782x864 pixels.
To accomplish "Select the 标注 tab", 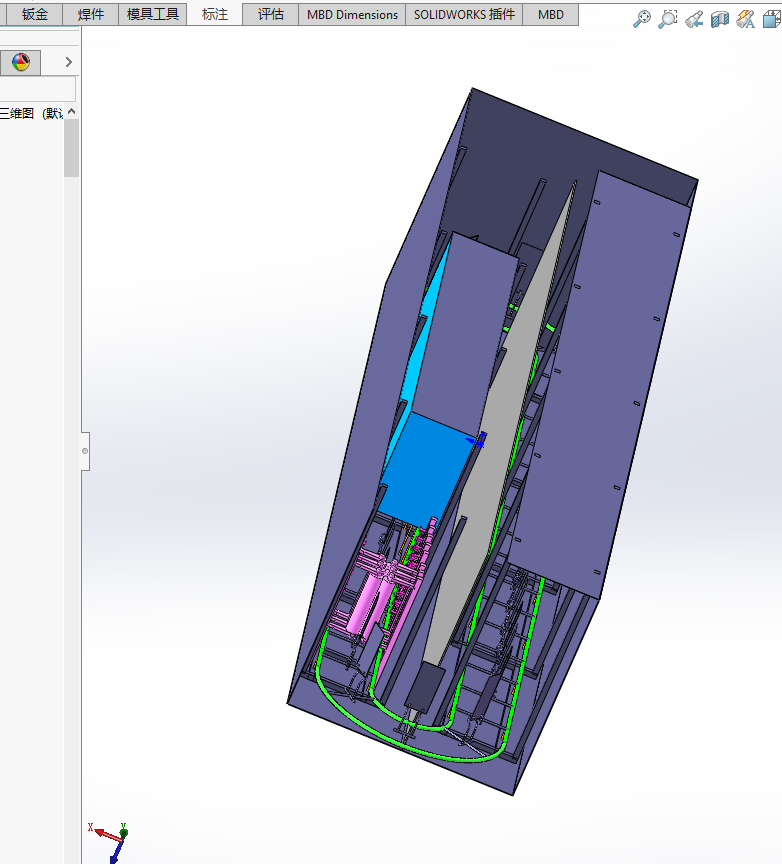I will pyautogui.click(x=215, y=14).
